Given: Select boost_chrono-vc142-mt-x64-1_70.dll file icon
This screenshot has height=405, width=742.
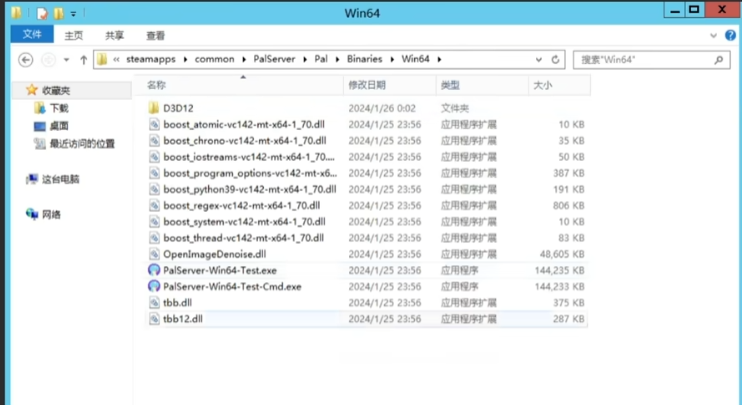Looking at the screenshot, I should 154,141.
